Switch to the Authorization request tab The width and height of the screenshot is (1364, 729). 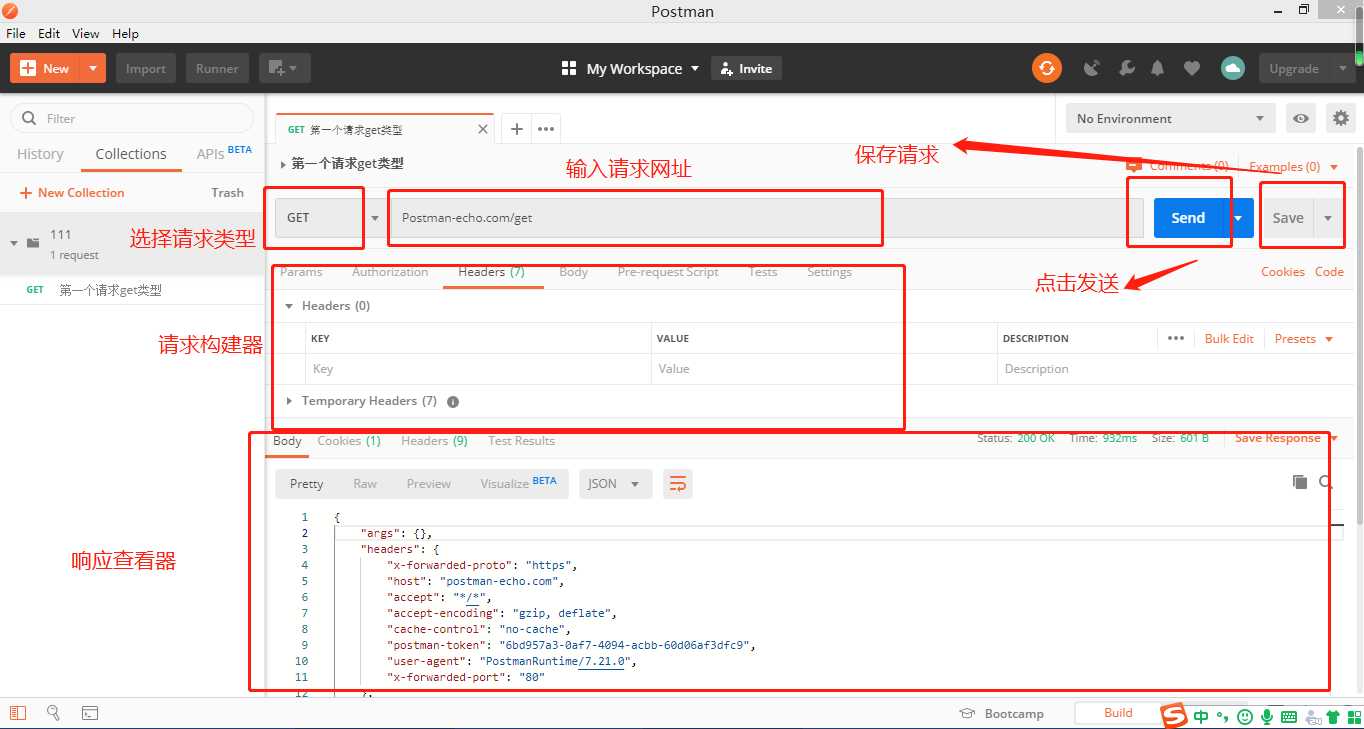pyautogui.click(x=390, y=272)
